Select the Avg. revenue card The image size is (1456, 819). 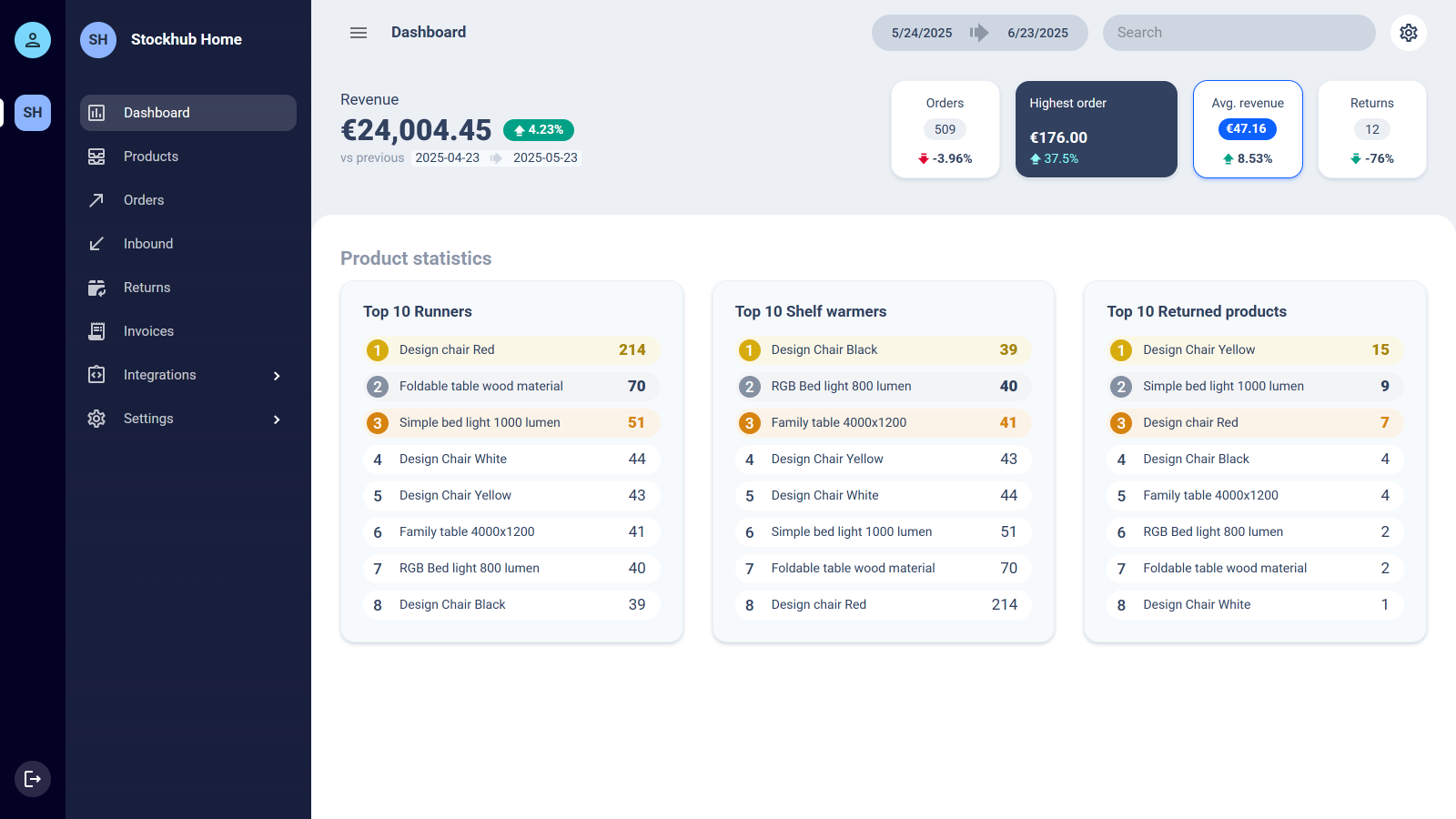point(1248,129)
